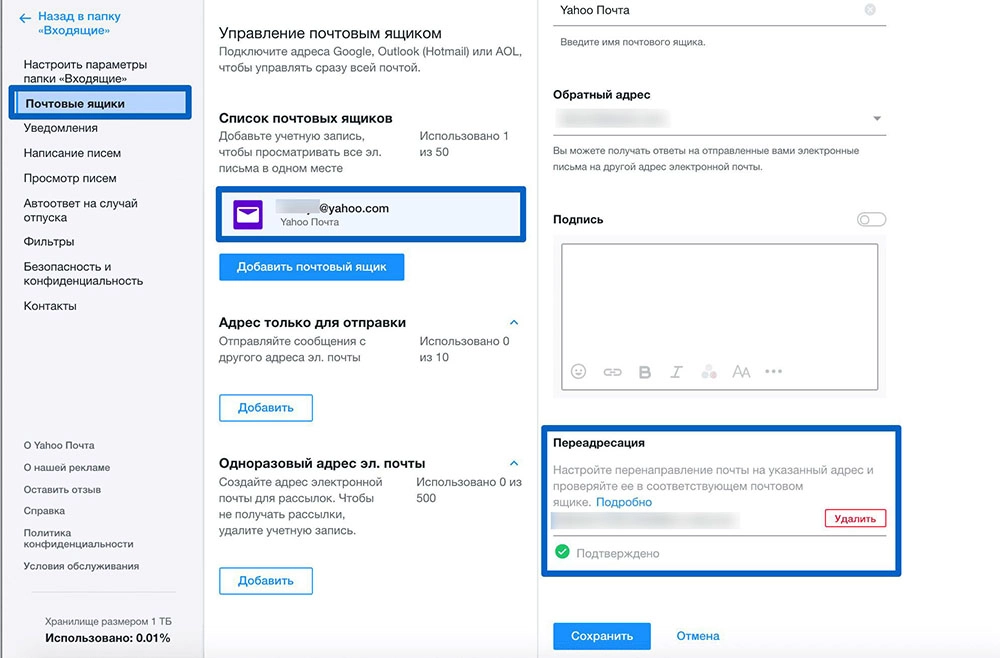Open text color picker in signature toolbar
This screenshot has width=1000, height=658.
tap(709, 372)
